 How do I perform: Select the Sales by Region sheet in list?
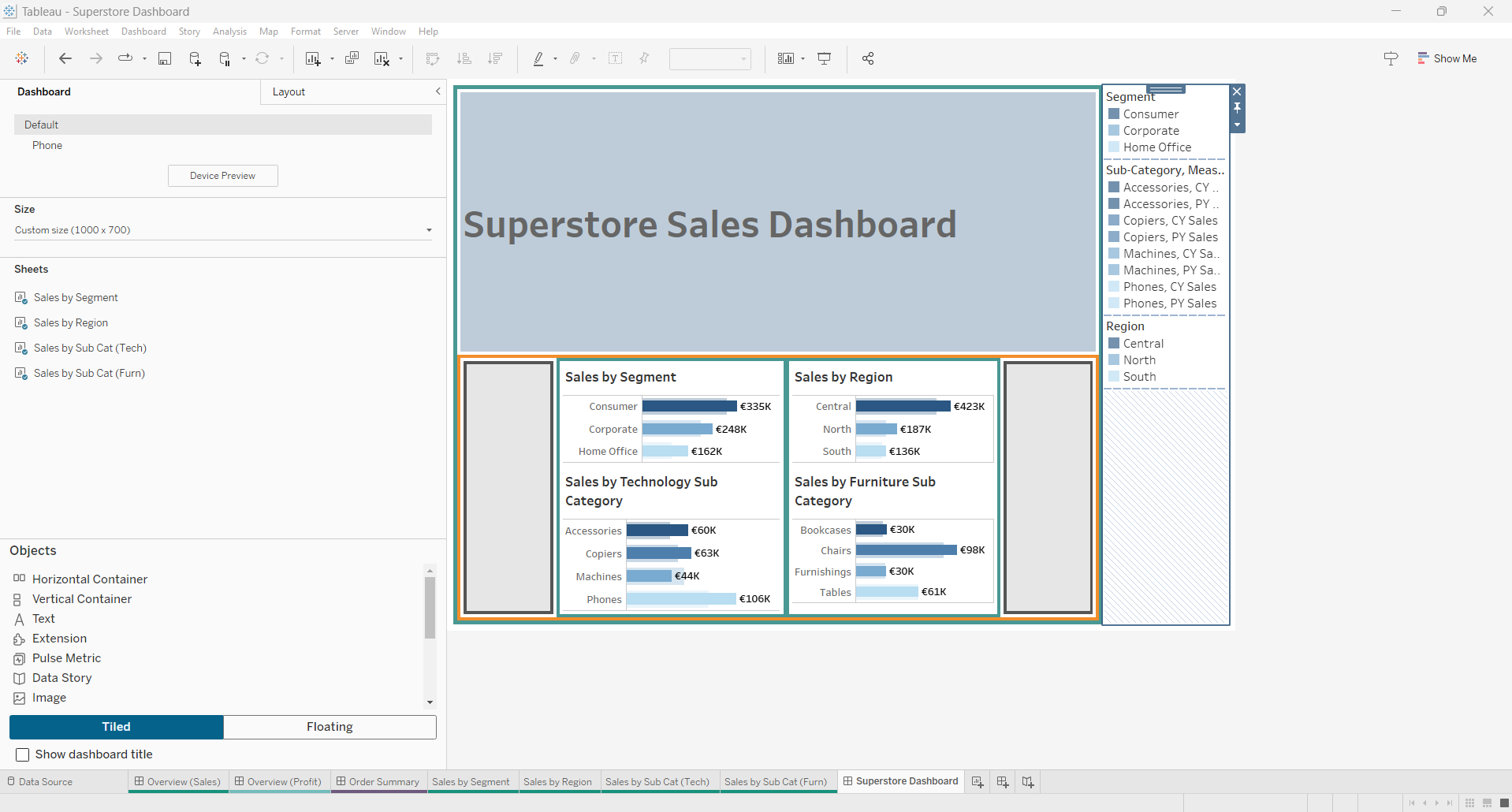[x=71, y=323]
